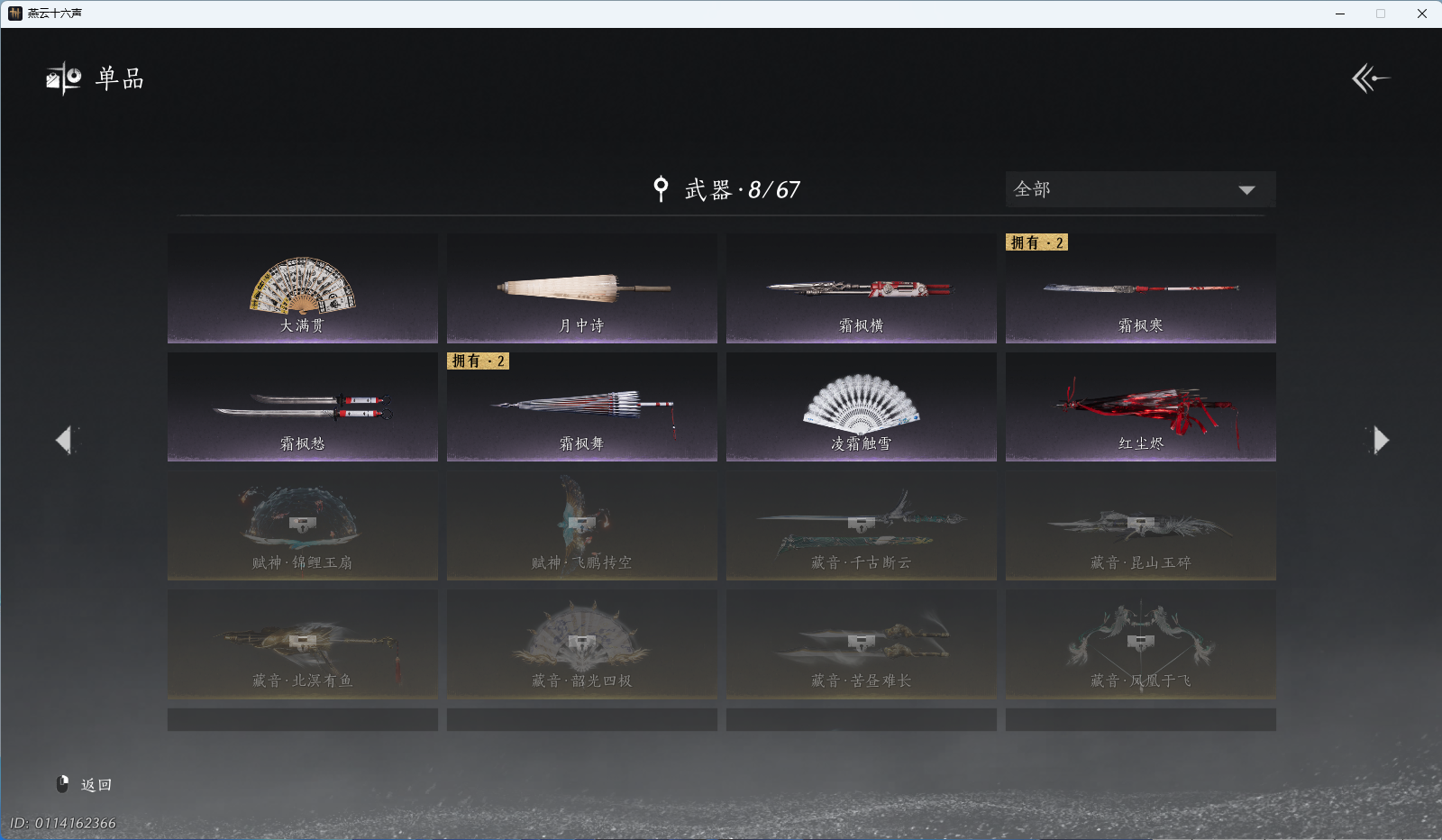Select the 霜枫愁 dual blades
This screenshot has height=840, width=1442.
(303, 406)
